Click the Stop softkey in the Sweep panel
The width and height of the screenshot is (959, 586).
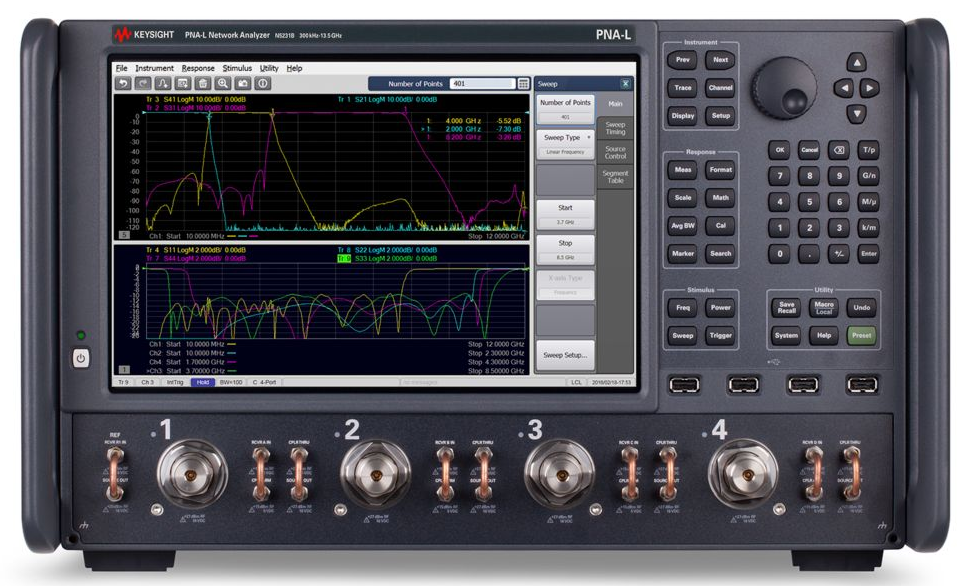(x=566, y=250)
